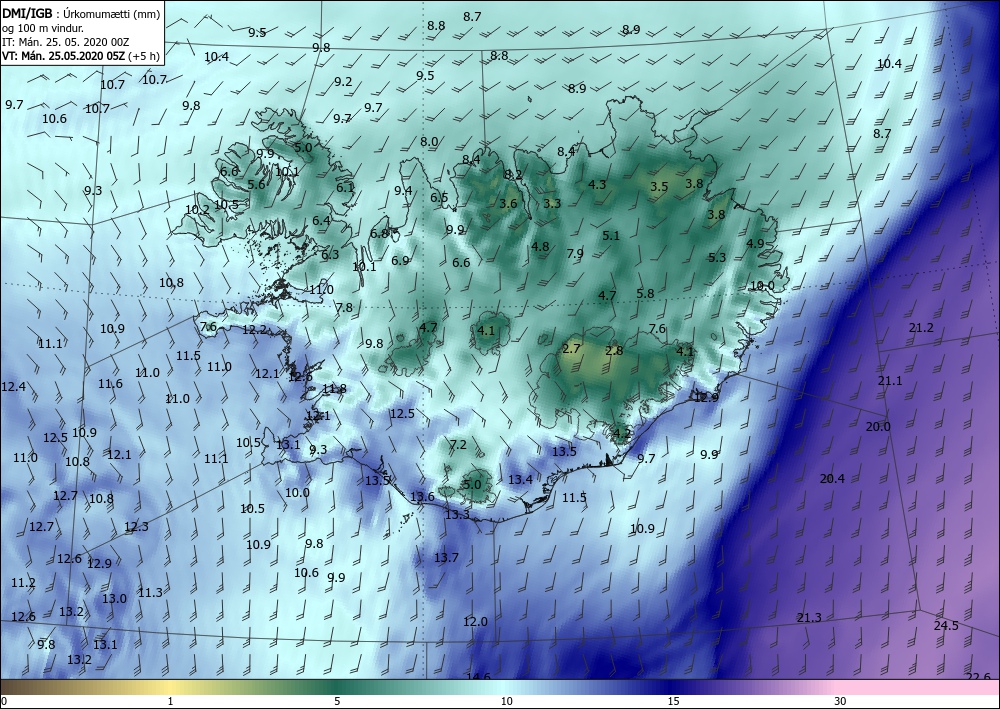Screen dimensions: 1000x709
Task: Click the map value 11.2
Action: tap(24, 582)
